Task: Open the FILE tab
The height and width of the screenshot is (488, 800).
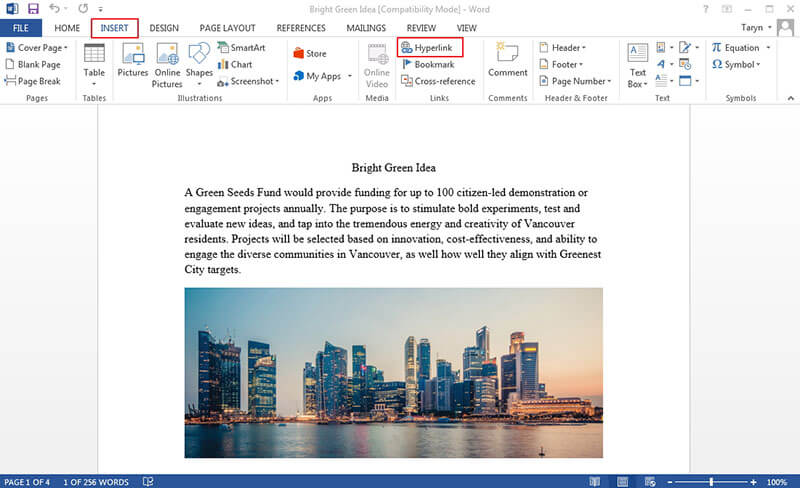Action: click(20, 28)
